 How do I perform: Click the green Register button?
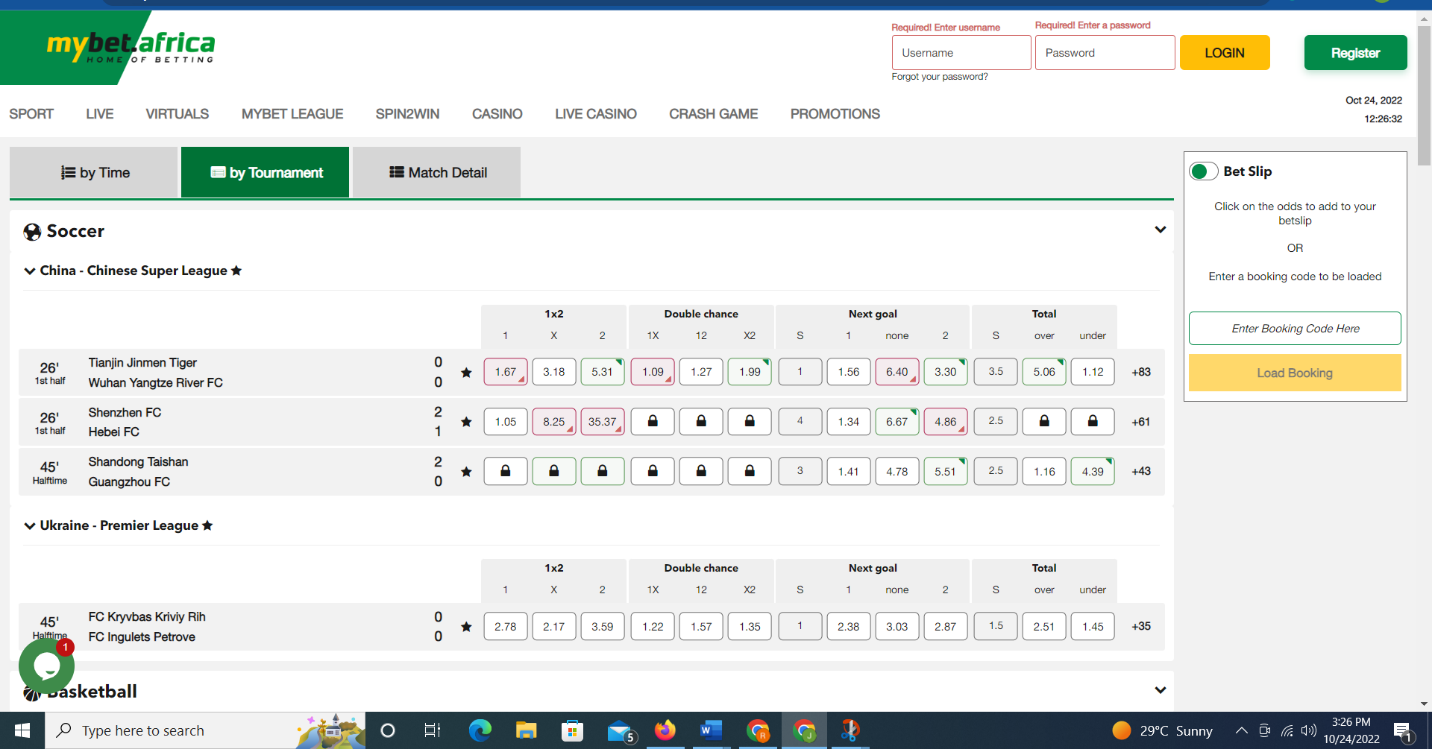point(1355,53)
